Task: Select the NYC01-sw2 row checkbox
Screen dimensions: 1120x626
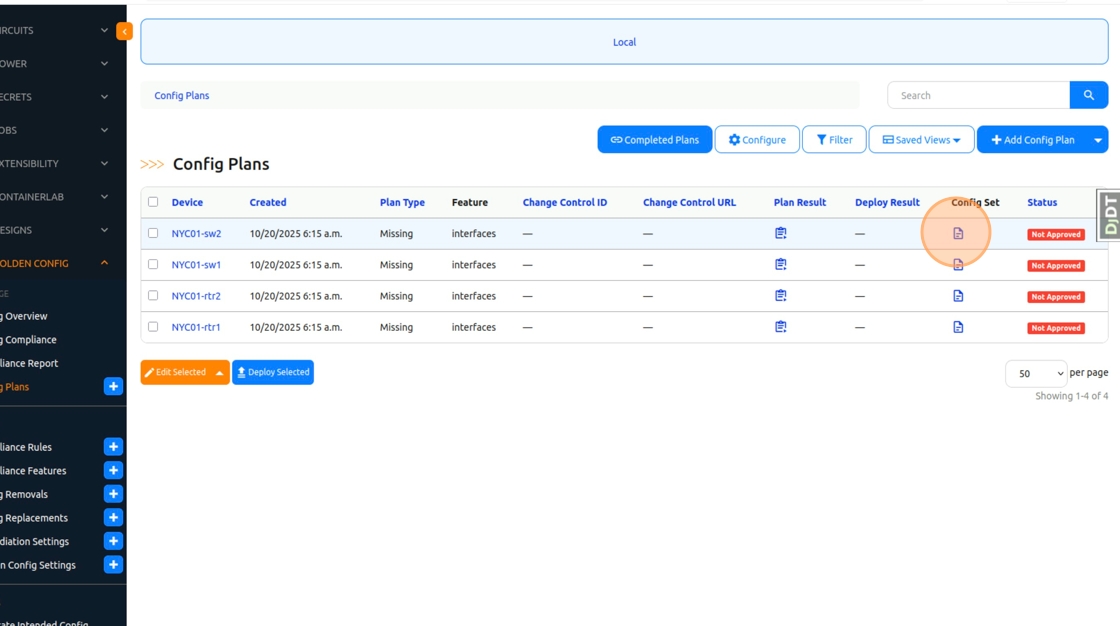Action: point(153,233)
